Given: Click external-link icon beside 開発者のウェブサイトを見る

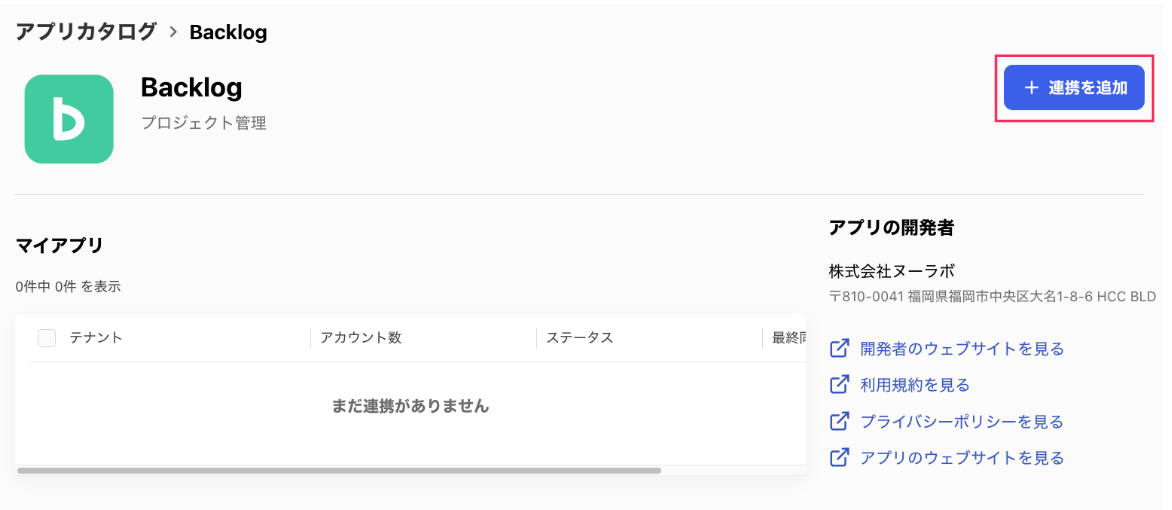Looking at the screenshot, I should pyautogui.click(x=840, y=349).
